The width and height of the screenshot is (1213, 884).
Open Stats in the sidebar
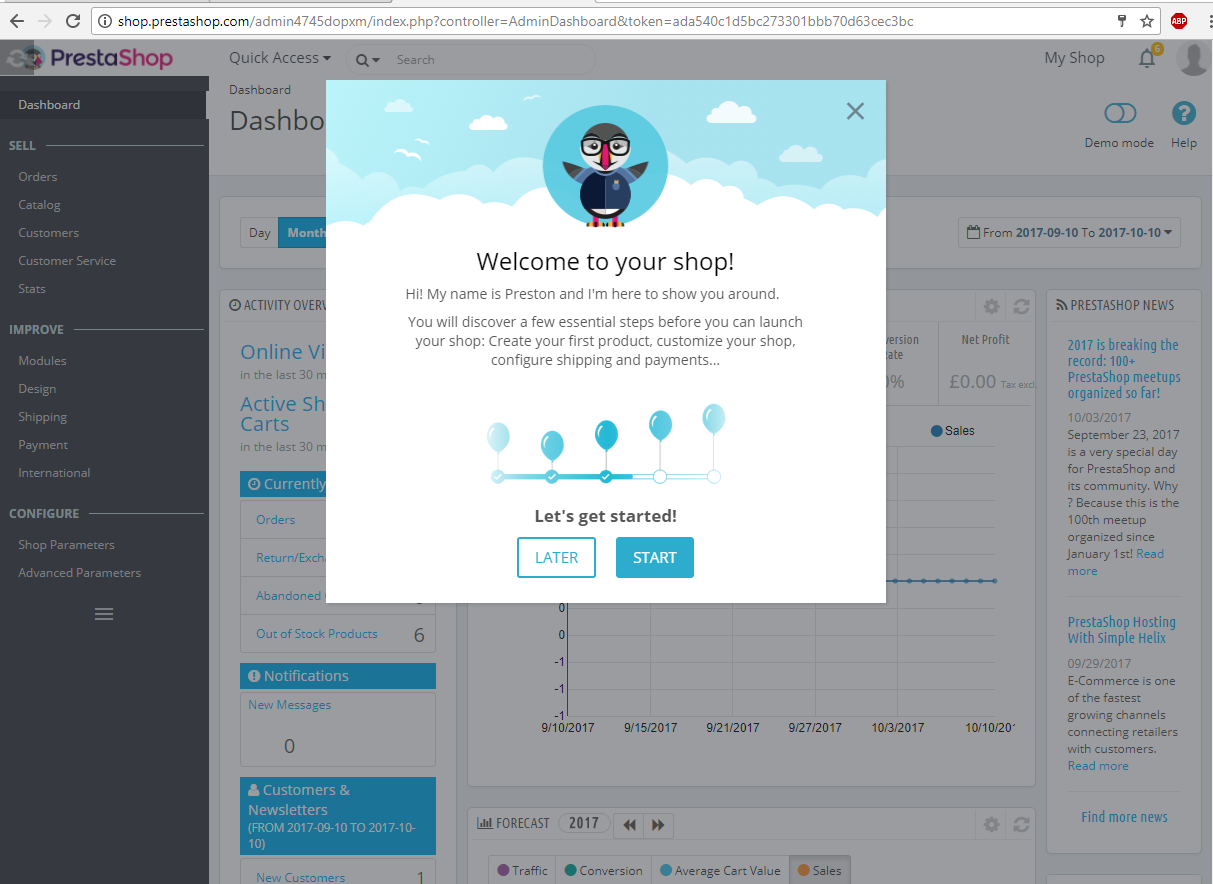tap(32, 289)
